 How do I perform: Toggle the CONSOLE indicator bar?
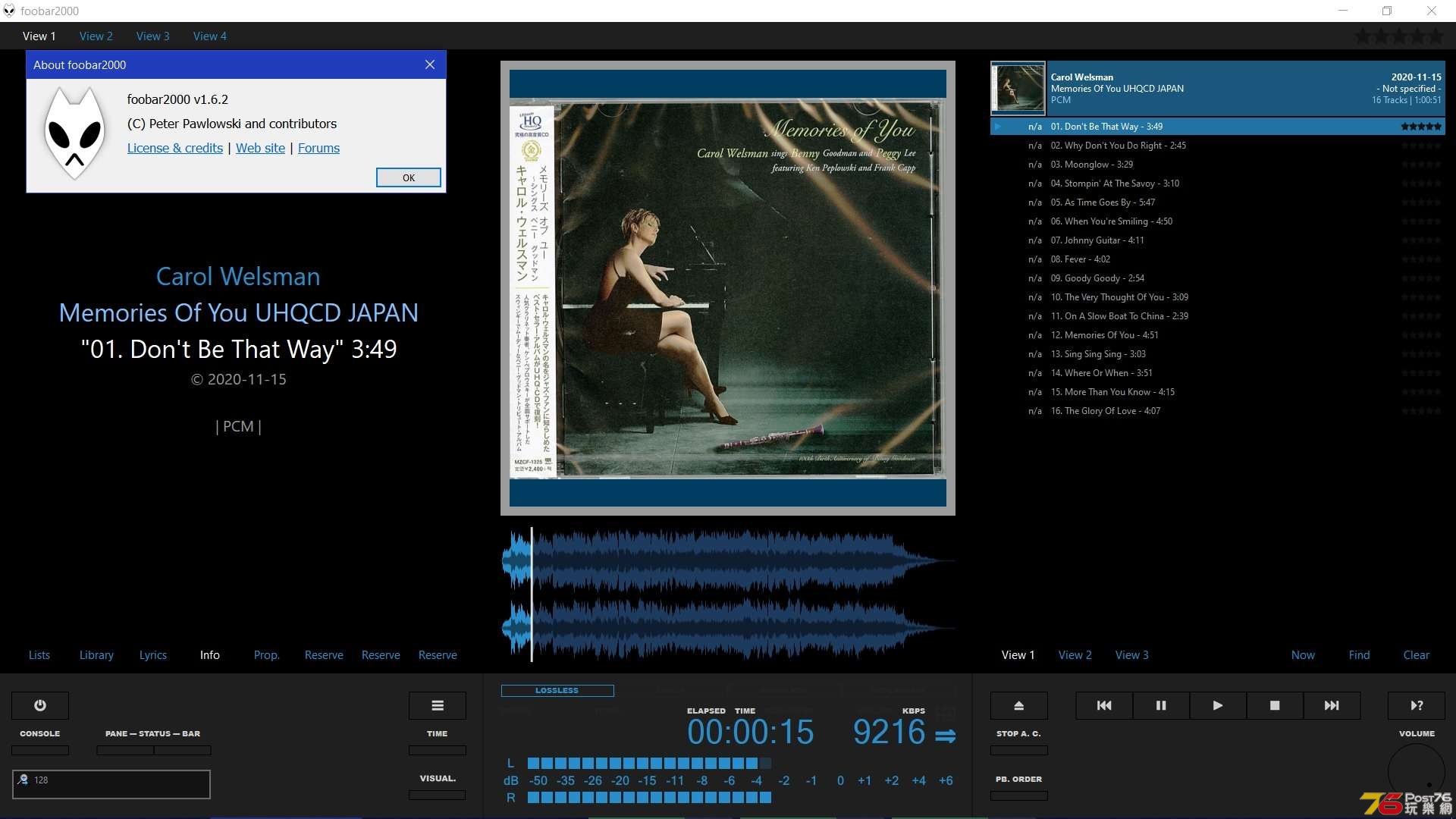coord(40,750)
